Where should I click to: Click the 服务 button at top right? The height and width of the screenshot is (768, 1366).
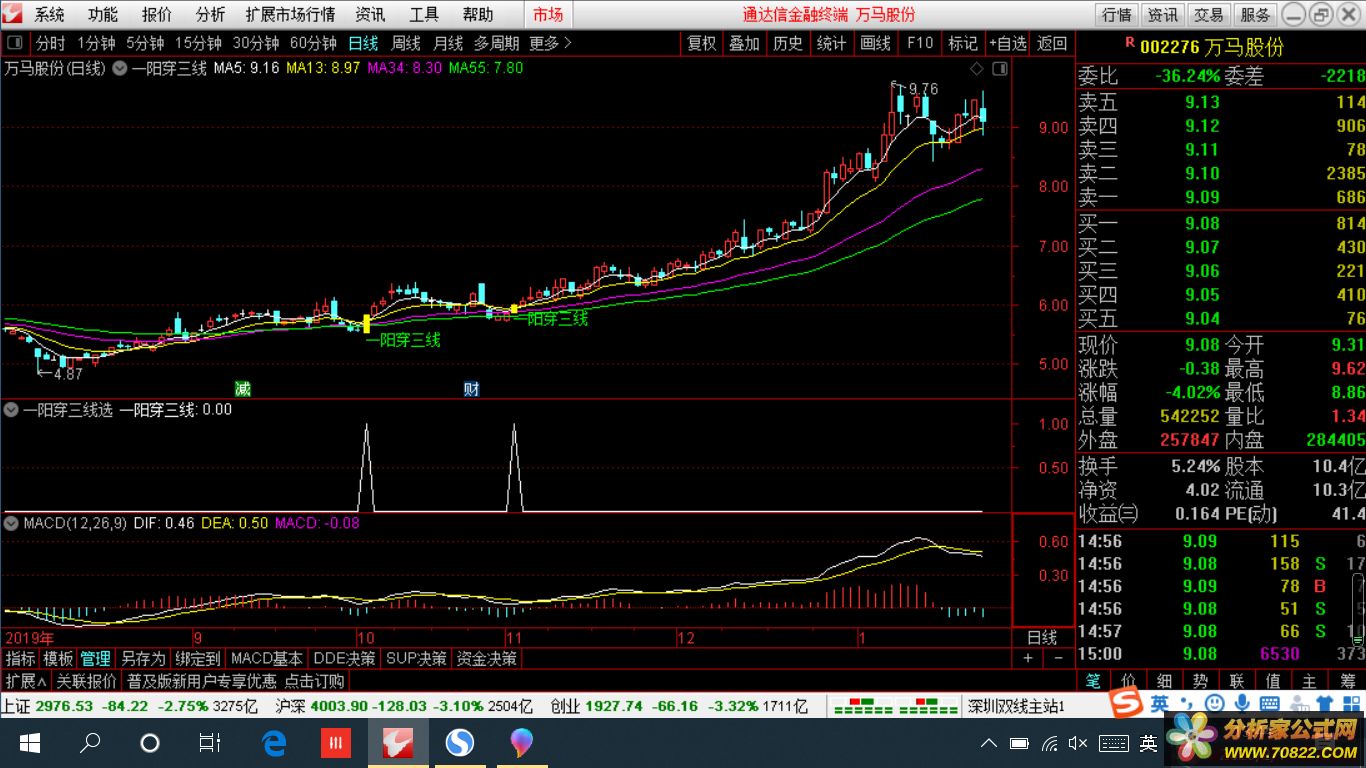pyautogui.click(x=1255, y=14)
